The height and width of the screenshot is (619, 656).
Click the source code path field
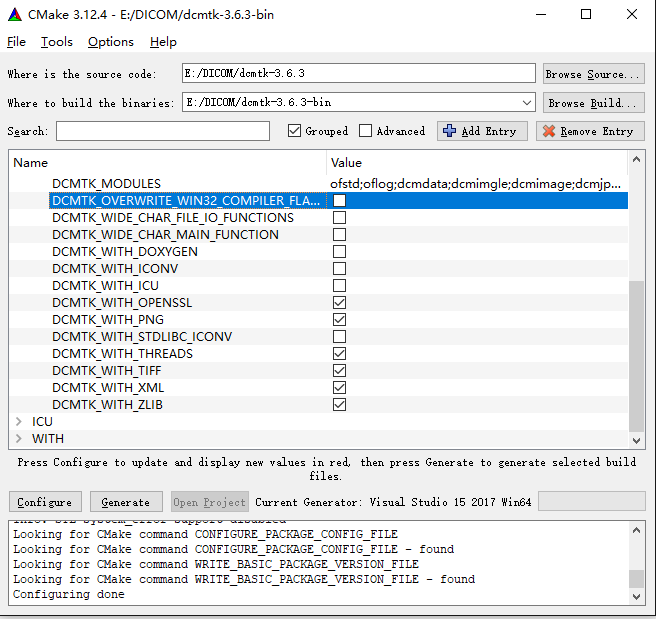point(359,74)
